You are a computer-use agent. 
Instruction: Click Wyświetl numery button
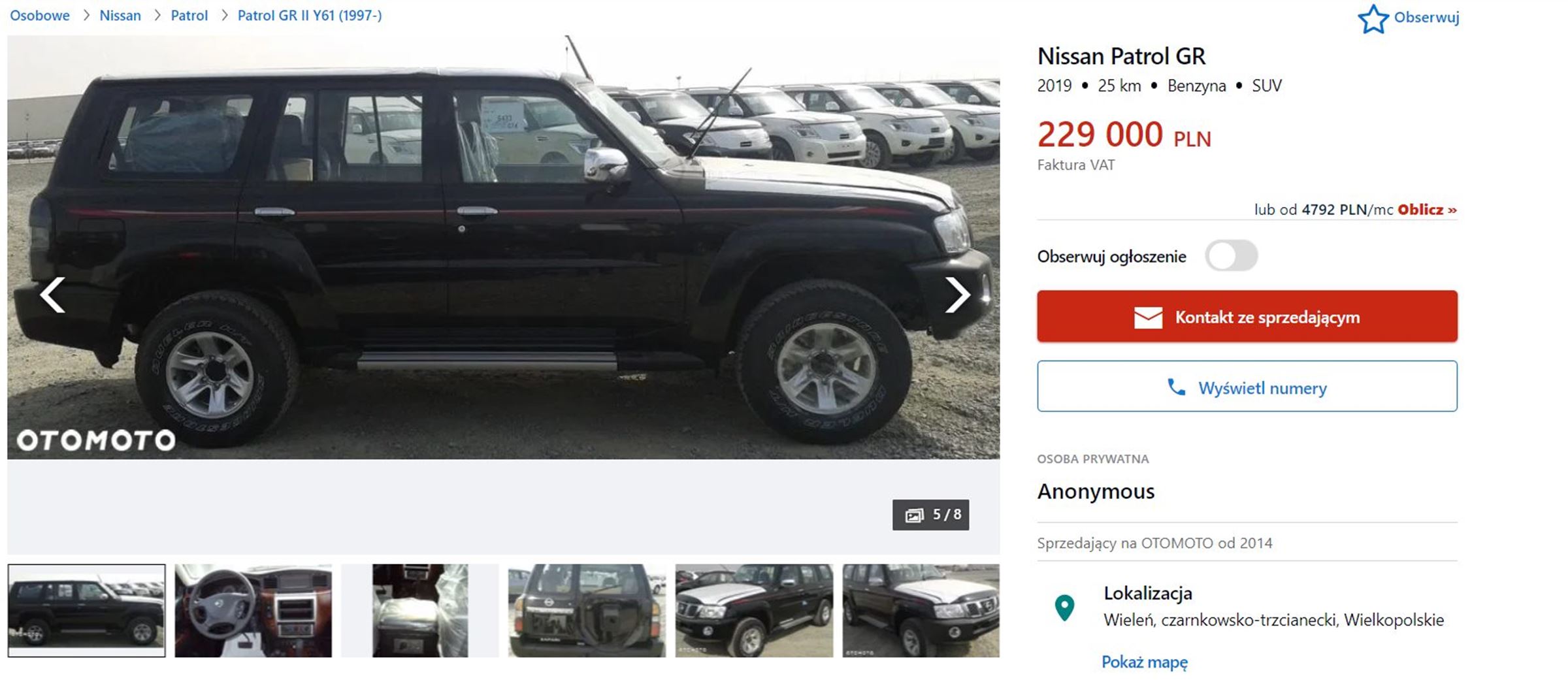pyautogui.click(x=1247, y=386)
